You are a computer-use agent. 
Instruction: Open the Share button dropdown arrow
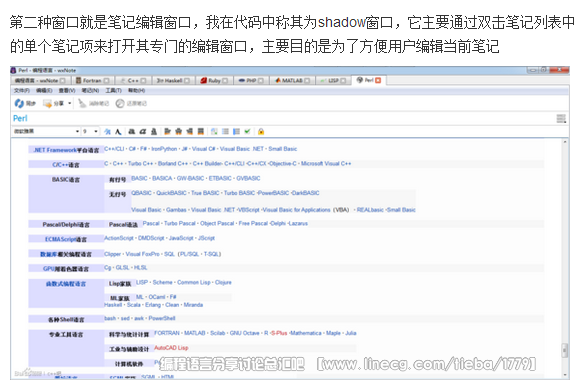[x=70, y=103]
